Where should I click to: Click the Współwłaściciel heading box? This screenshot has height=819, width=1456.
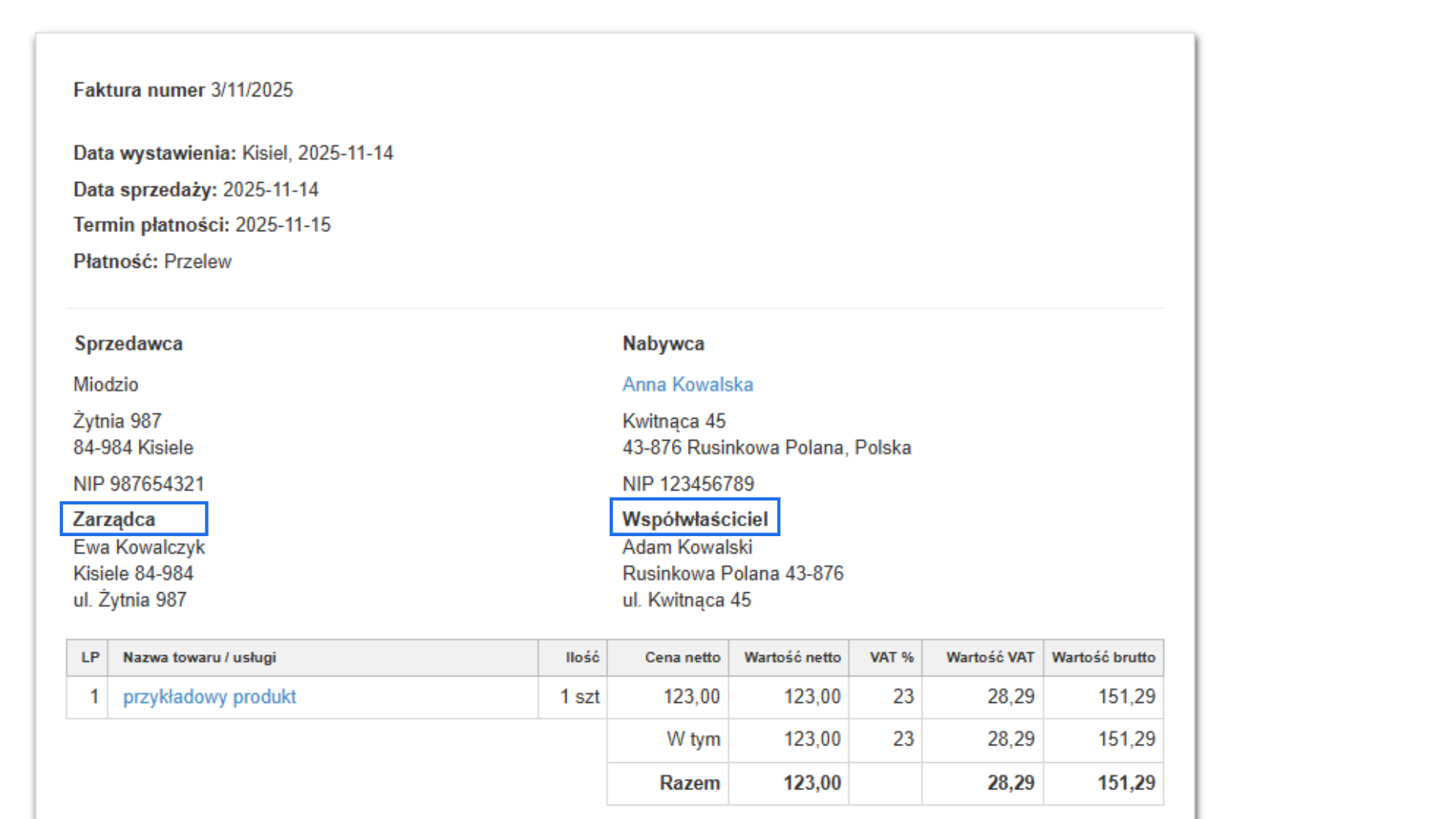point(695,519)
